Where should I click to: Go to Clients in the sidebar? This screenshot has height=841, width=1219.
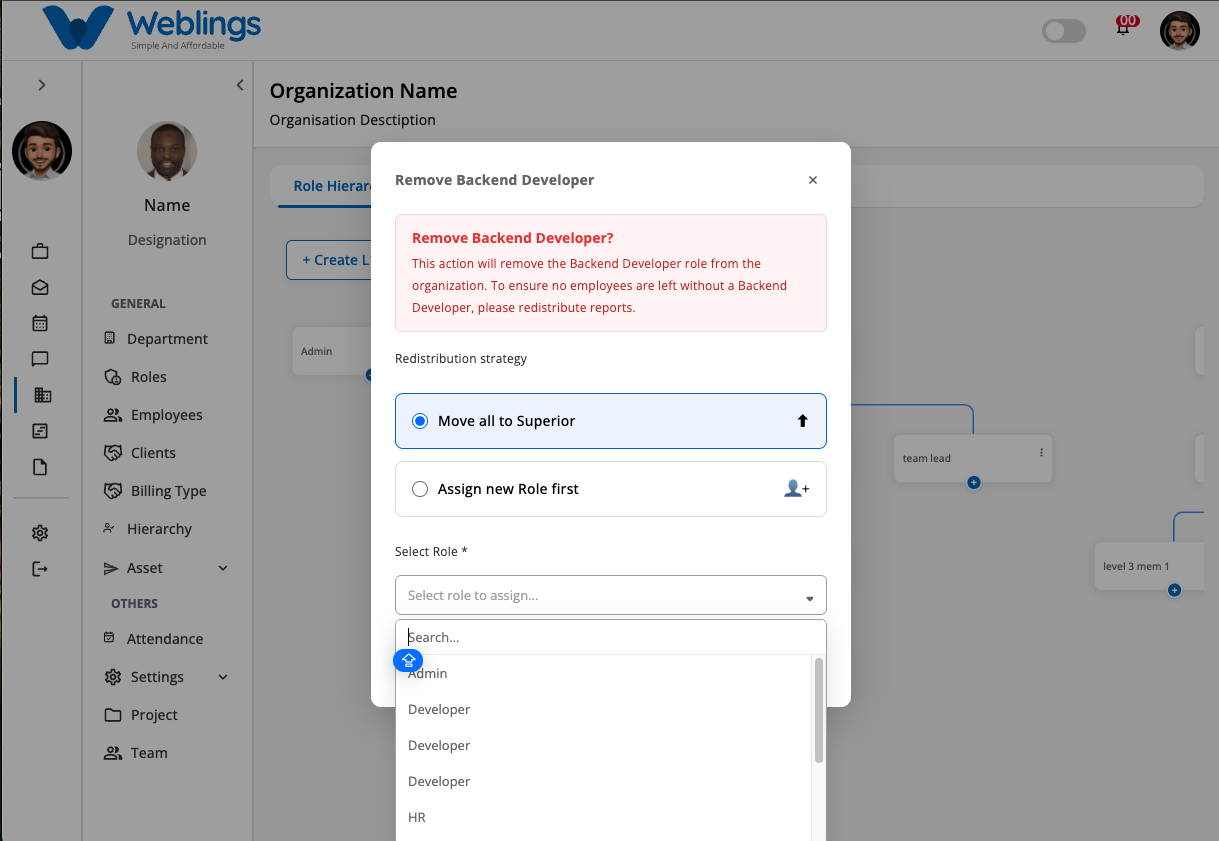[140, 453]
